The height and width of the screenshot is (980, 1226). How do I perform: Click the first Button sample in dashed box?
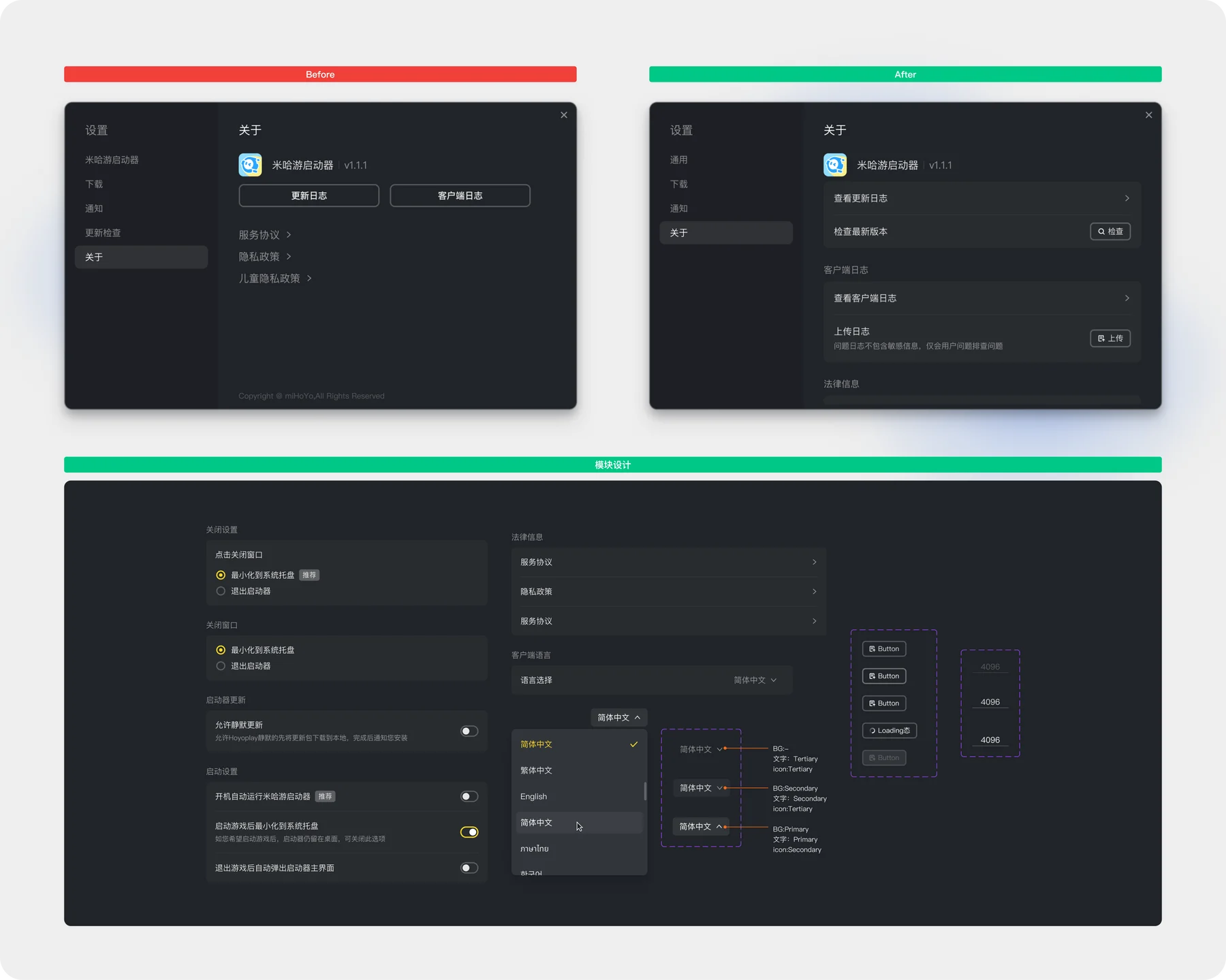884,649
